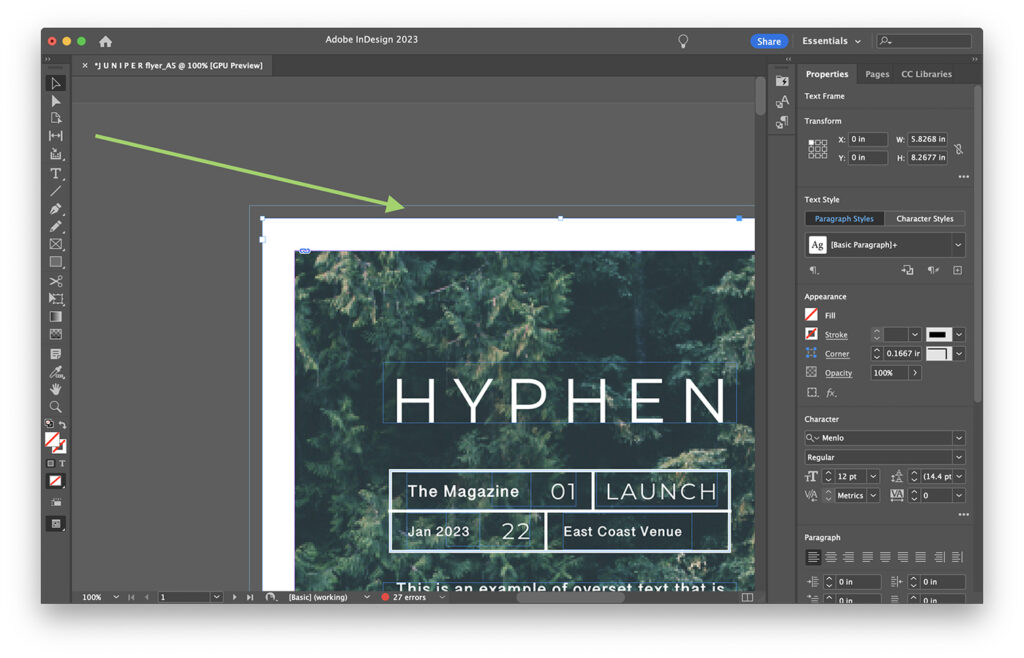Open the [Basic Paragraph]+ style dropdown
The width and height of the screenshot is (1024, 658).
pyautogui.click(x=957, y=244)
